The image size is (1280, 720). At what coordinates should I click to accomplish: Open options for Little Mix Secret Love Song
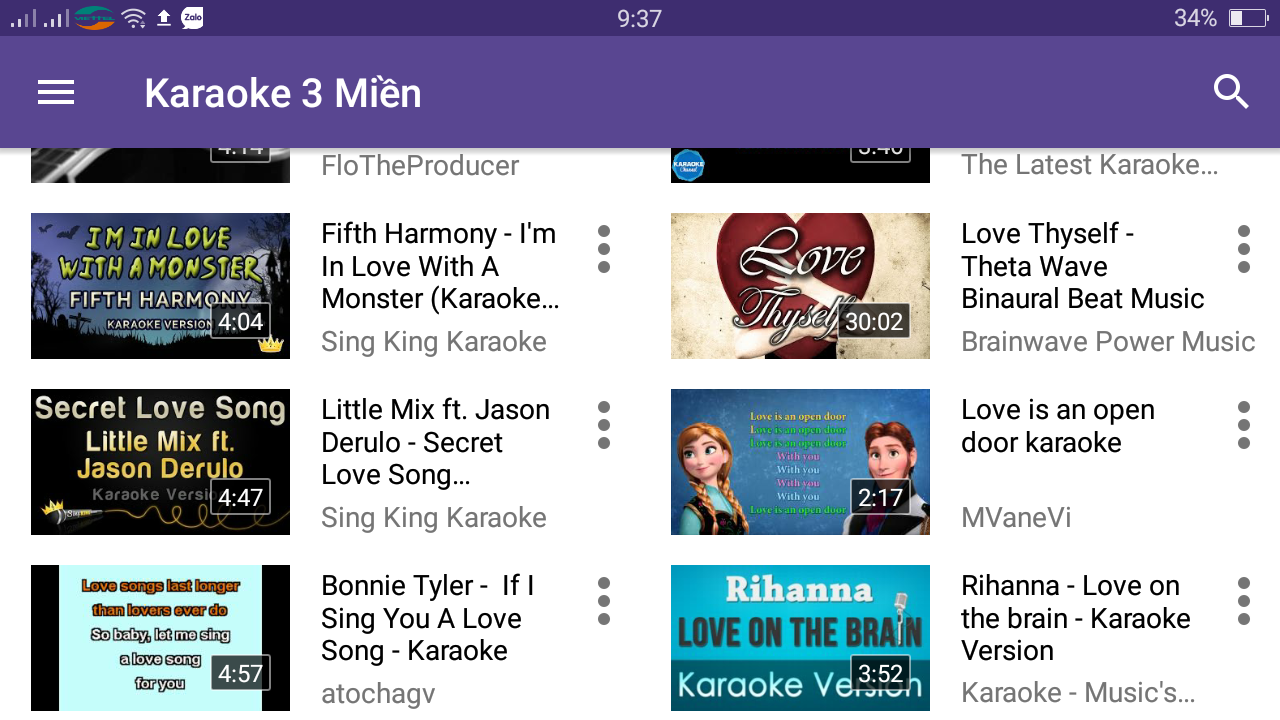pyautogui.click(x=604, y=425)
